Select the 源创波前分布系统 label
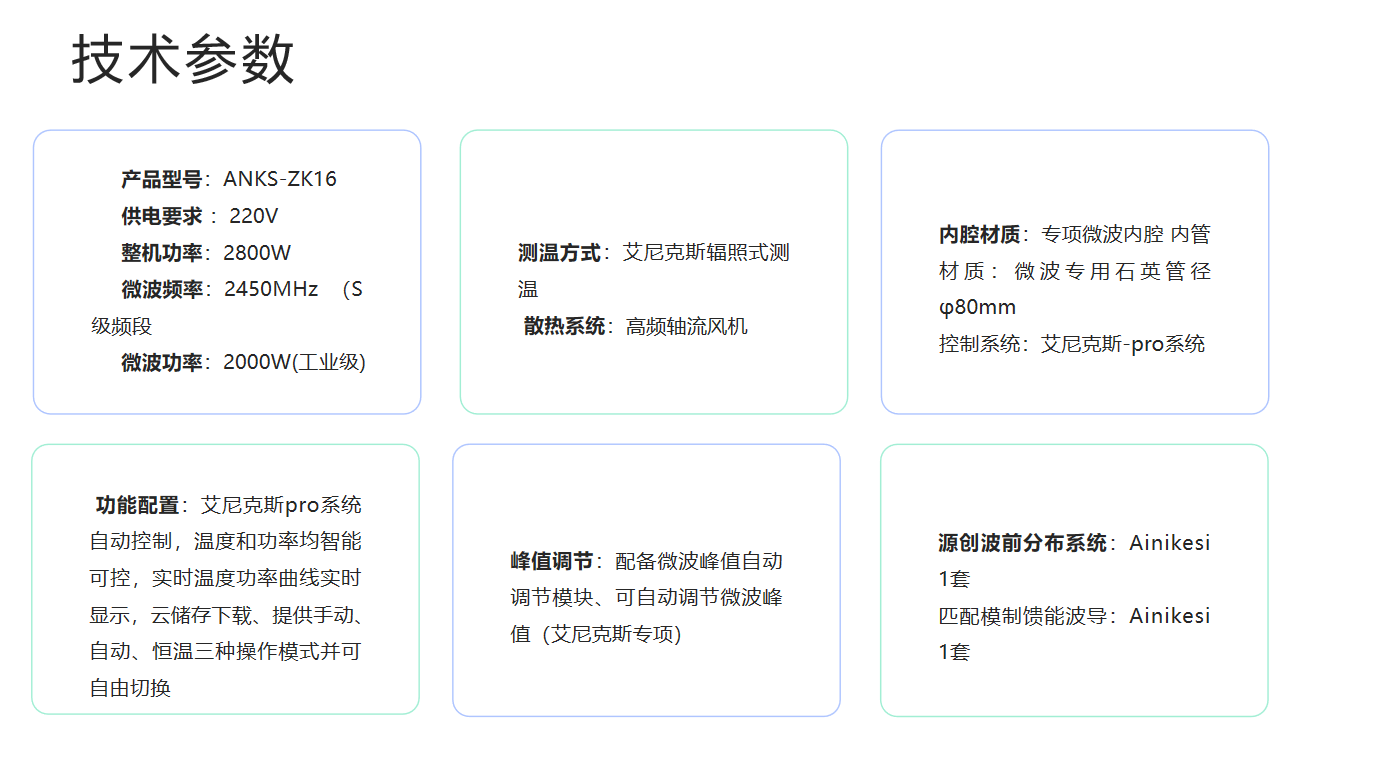The width and height of the screenshot is (1384, 771). 1022,543
